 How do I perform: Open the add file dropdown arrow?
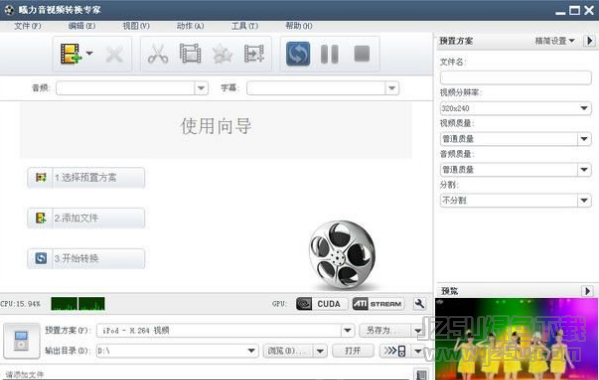89,53
